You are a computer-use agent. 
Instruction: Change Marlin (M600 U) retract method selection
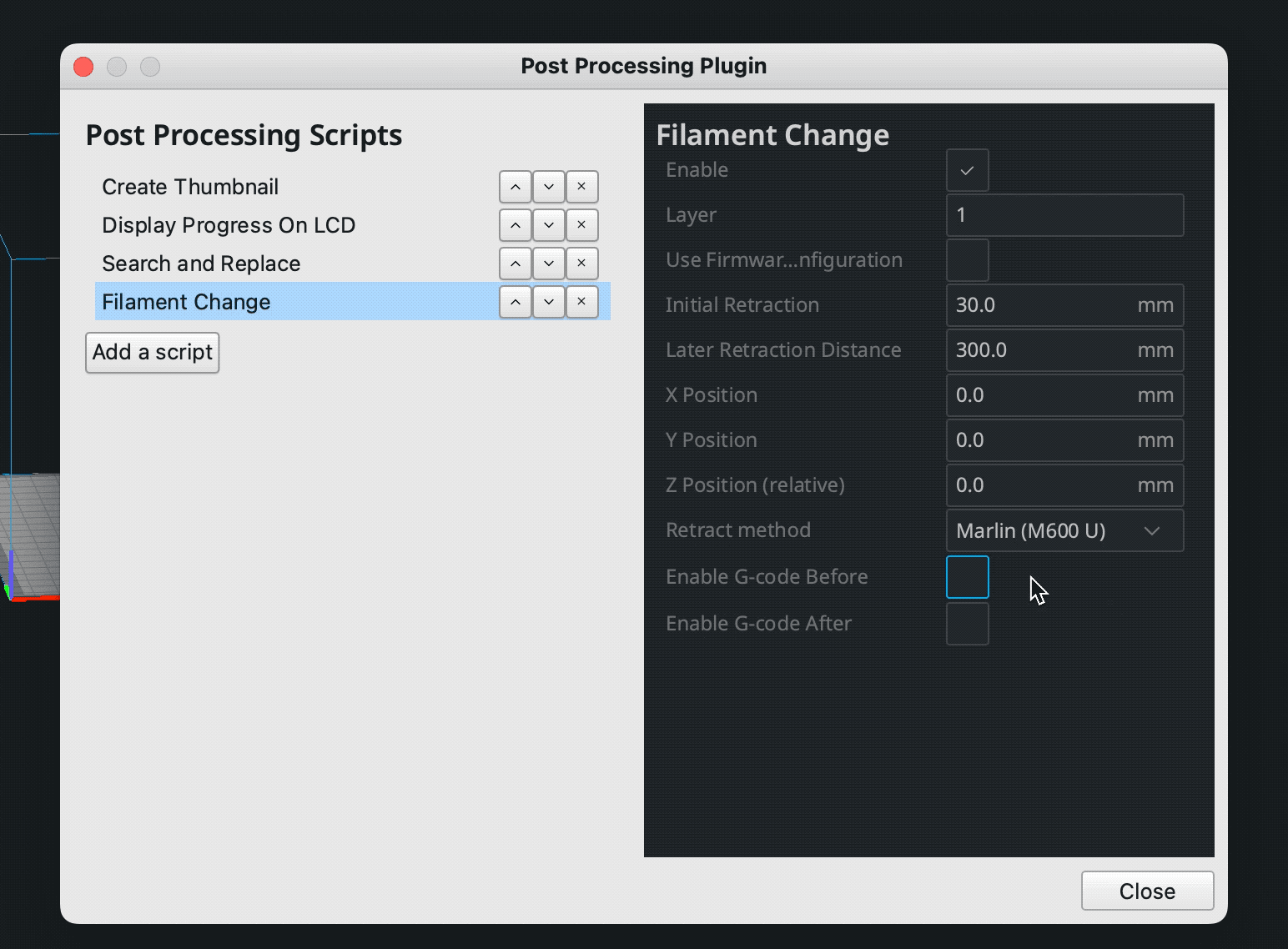(1064, 530)
